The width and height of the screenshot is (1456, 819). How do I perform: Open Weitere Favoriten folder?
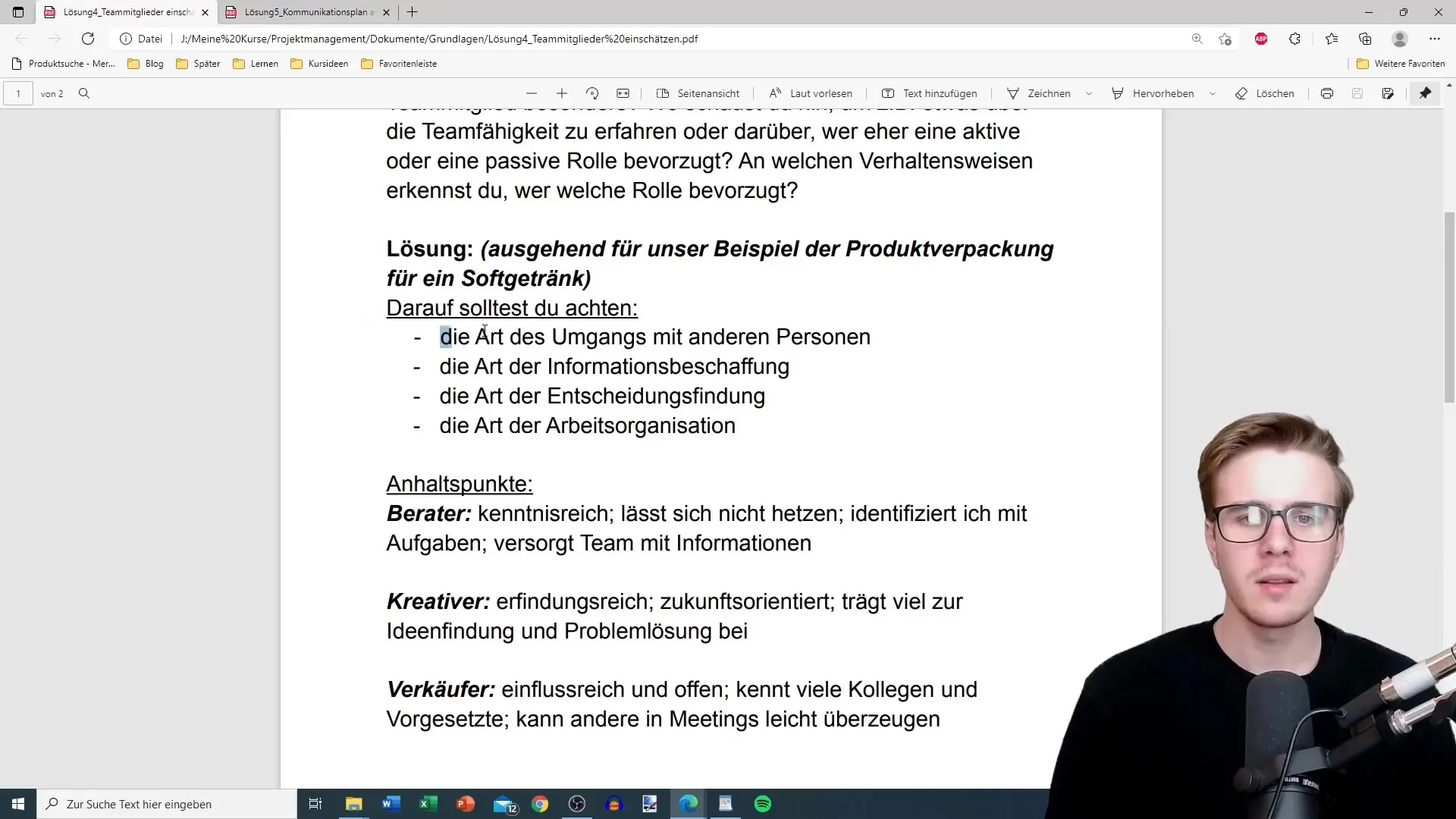pos(1401,64)
